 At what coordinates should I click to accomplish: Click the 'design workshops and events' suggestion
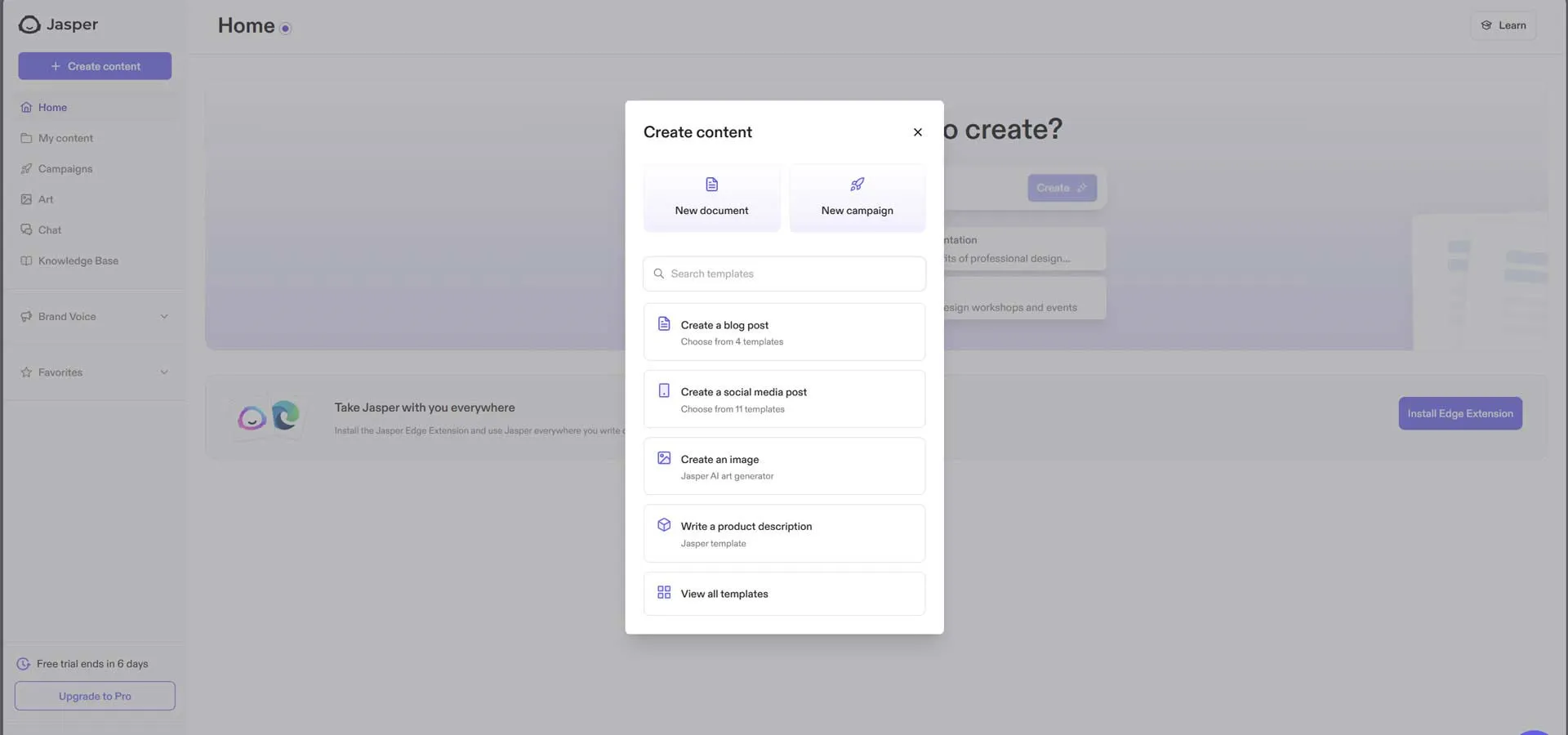pyautogui.click(x=1025, y=298)
